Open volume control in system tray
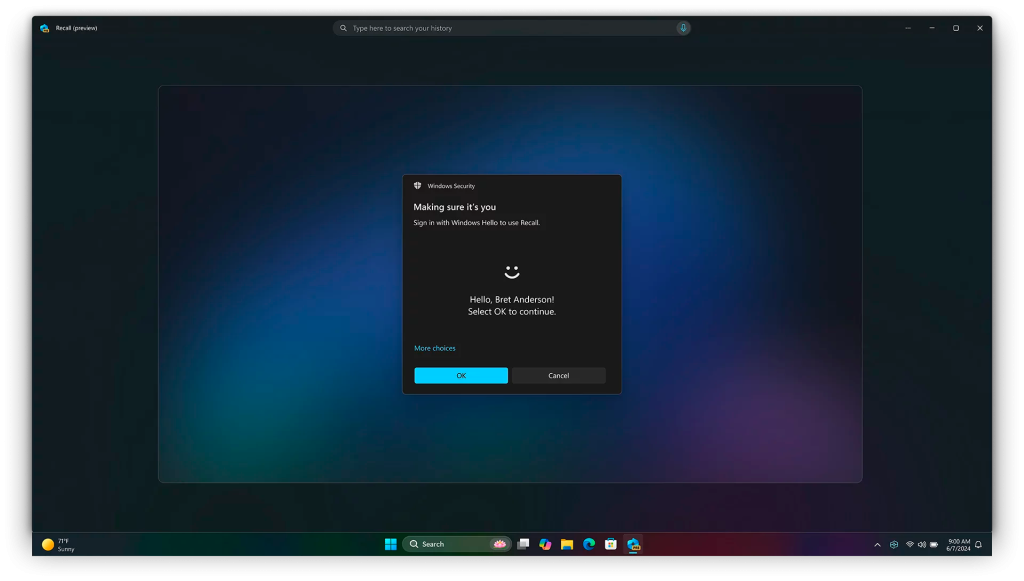The height and width of the screenshot is (581, 1024). [921, 544]
